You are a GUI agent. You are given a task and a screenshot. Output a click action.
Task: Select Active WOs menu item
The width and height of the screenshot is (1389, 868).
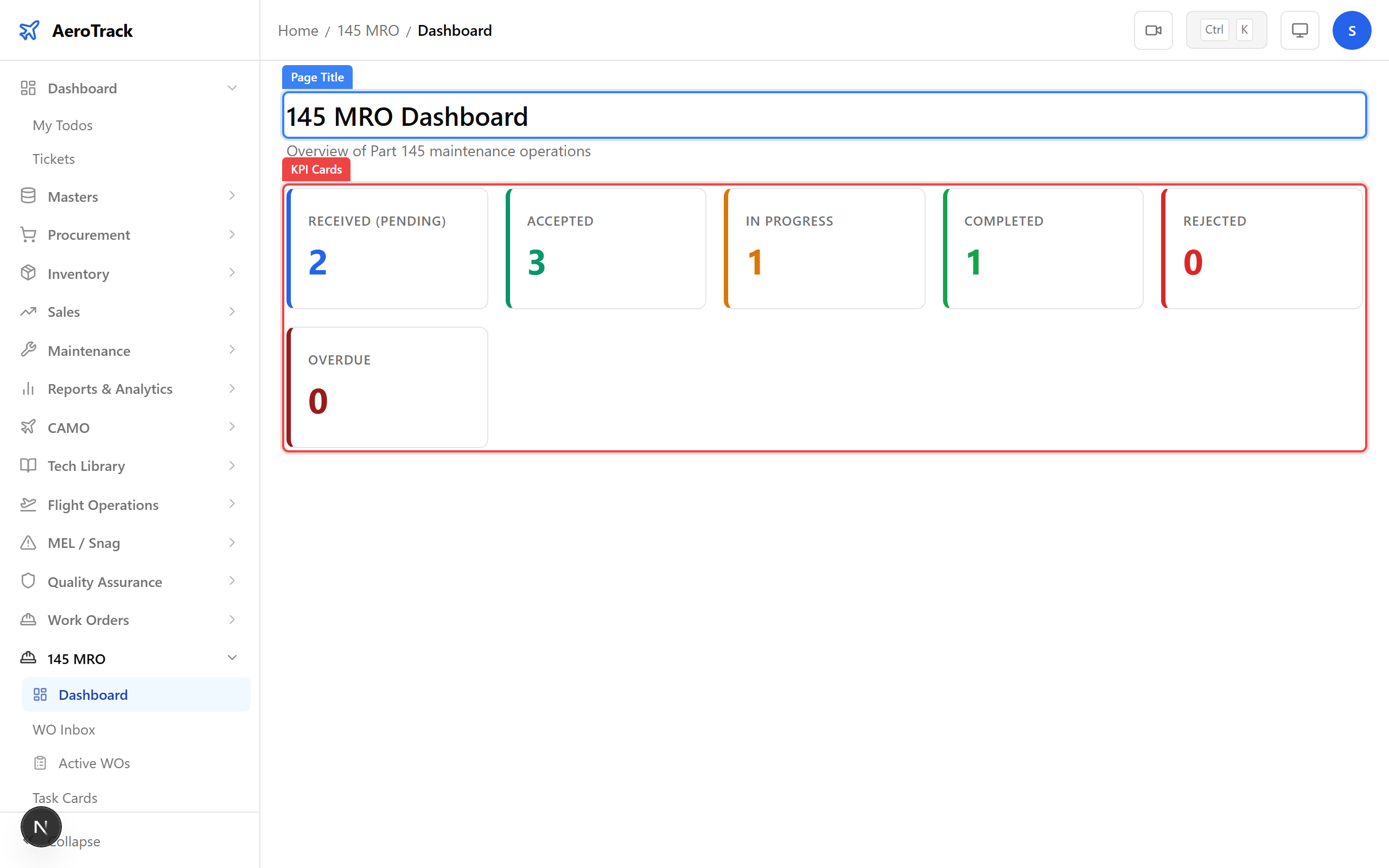94,763
